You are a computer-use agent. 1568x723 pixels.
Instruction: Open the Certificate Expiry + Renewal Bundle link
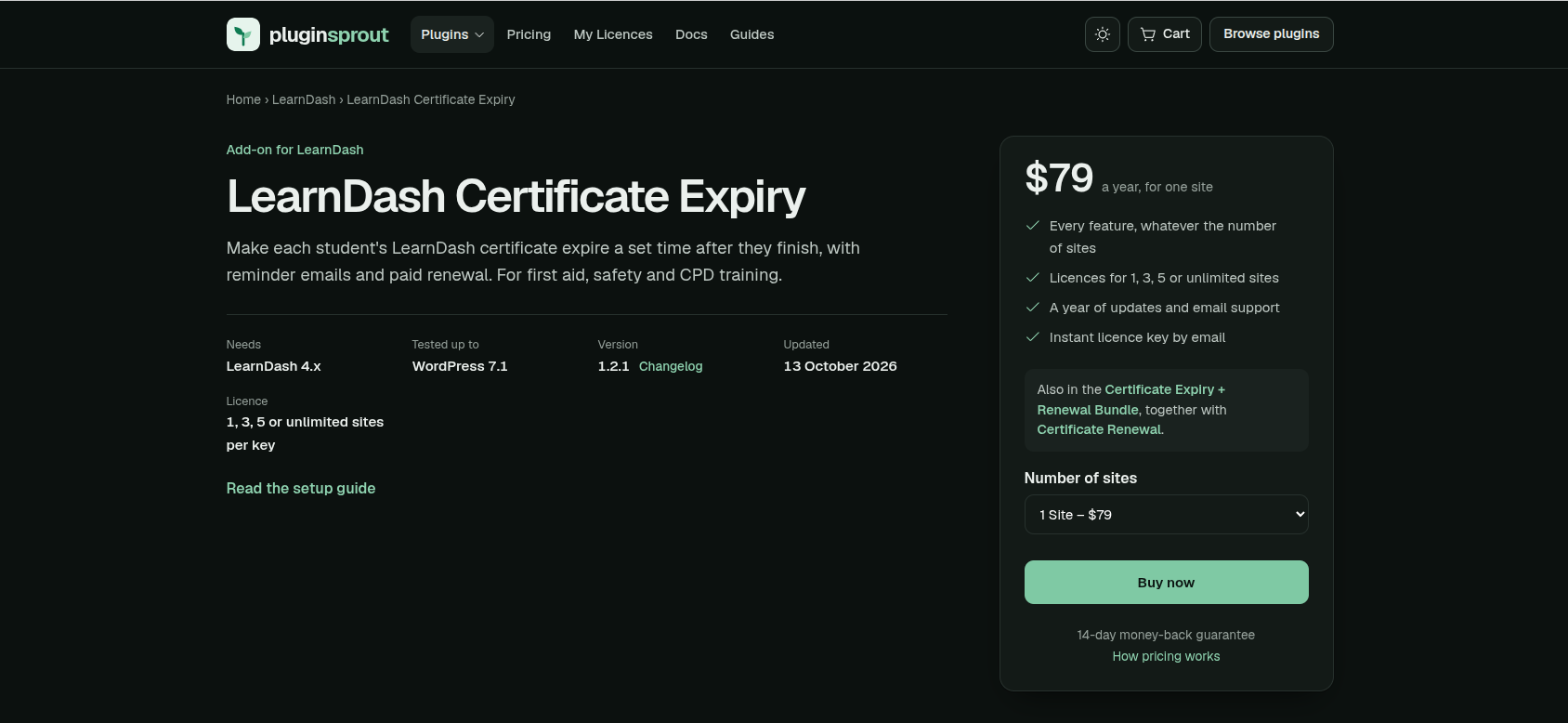pyautogui.click(x=1131, y=400)
